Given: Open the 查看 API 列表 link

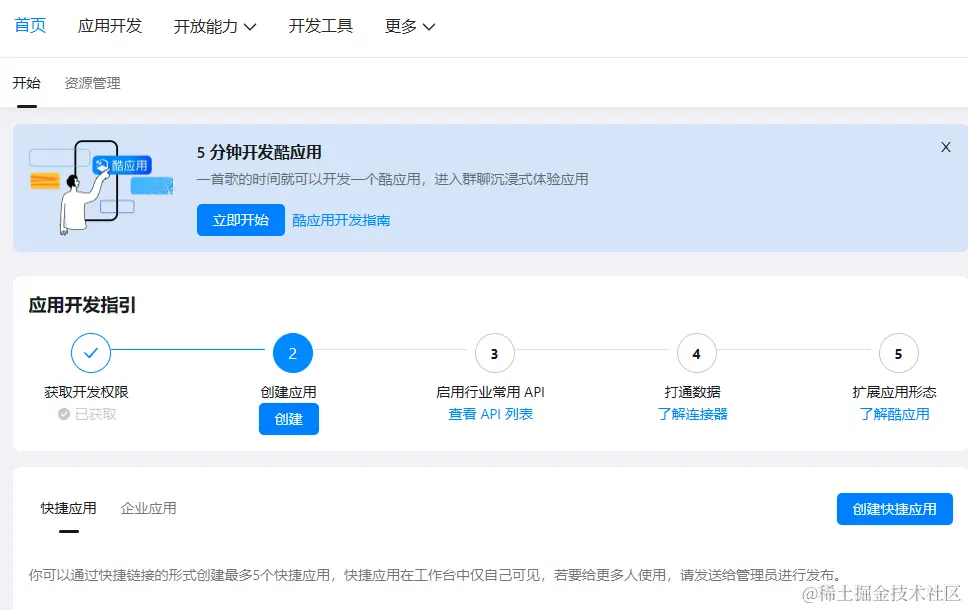Looking at the screenshot, I should click(490, 414).
